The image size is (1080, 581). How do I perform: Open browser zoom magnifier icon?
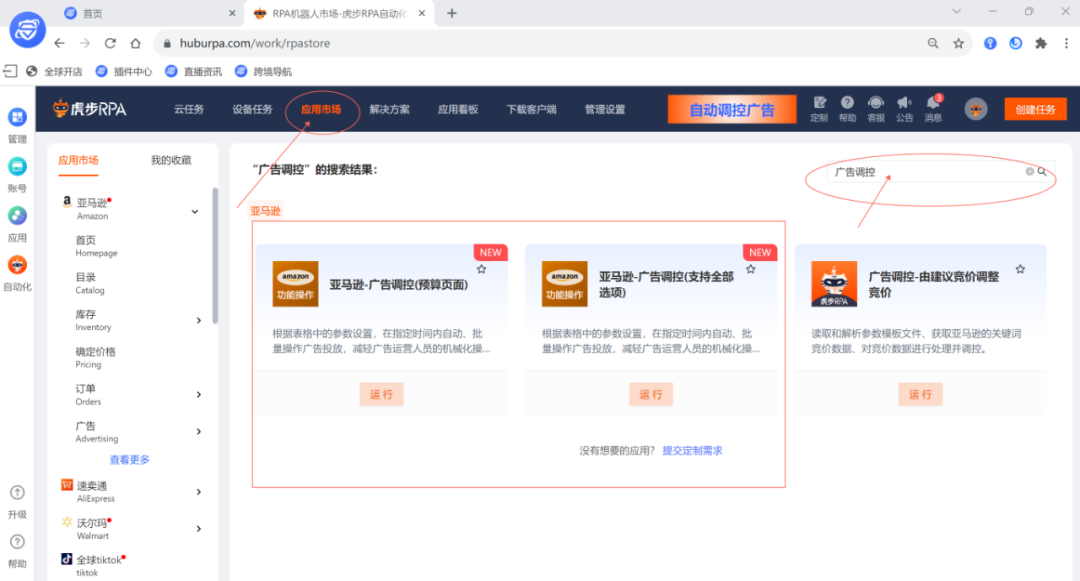[933, 43]
